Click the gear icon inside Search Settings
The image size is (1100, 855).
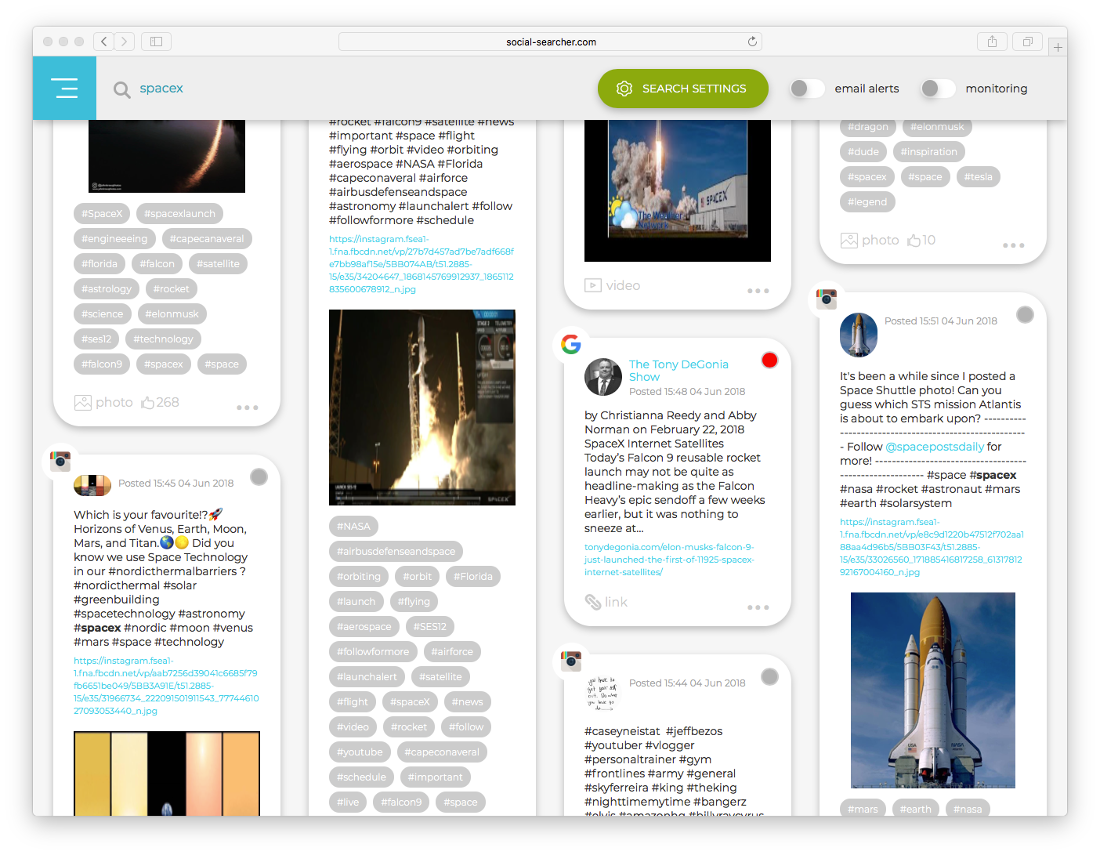click(x=624, y=88)
